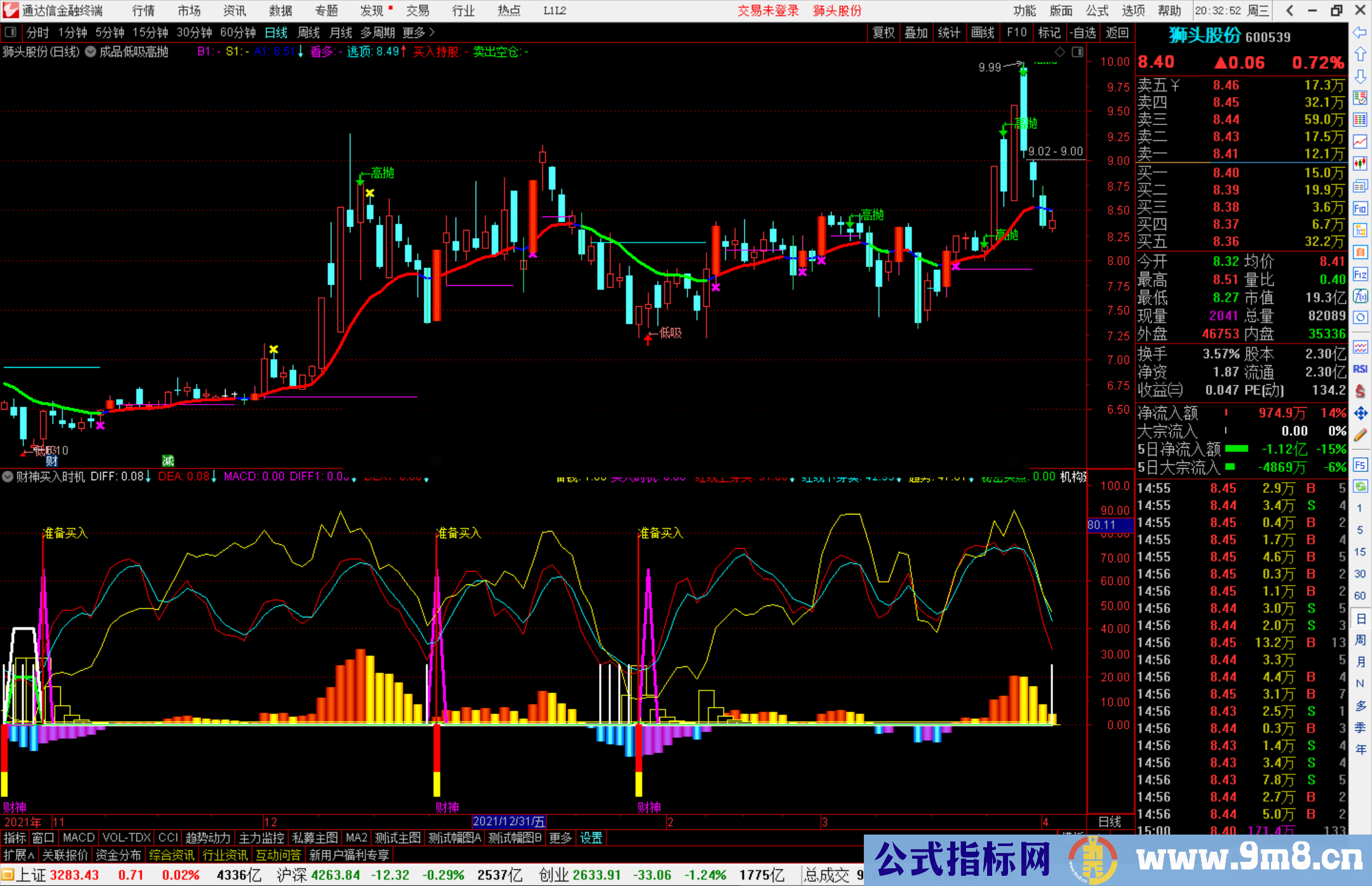The width and height of the screenshot is (1372, 886).
Task: Open the 行情 menu
Action: click(x=143, y=11)
